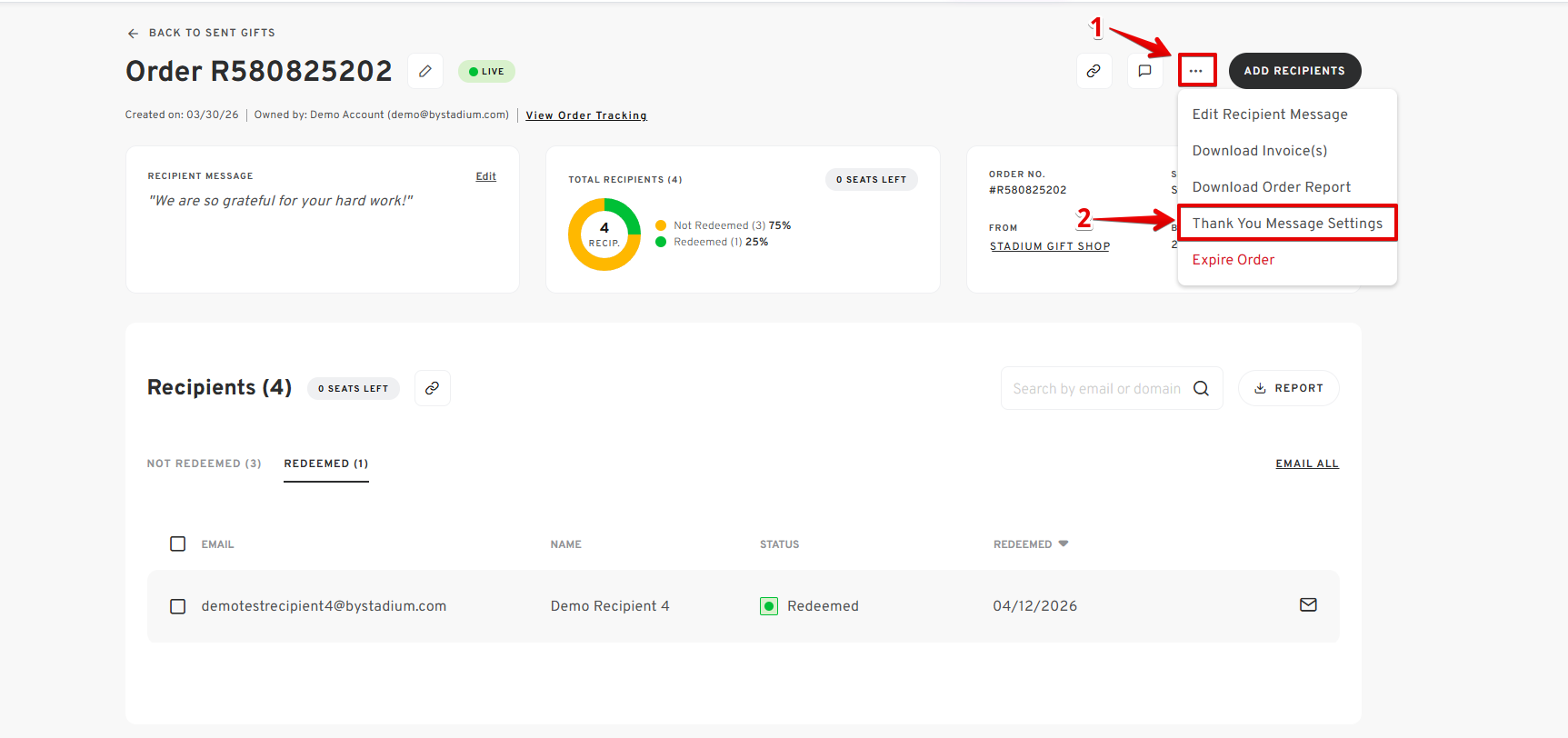1568x738 pixels.
Task: Tick checkbox for demotestrecipient4@bystadium.com
Action: click(x=178, y=606)
